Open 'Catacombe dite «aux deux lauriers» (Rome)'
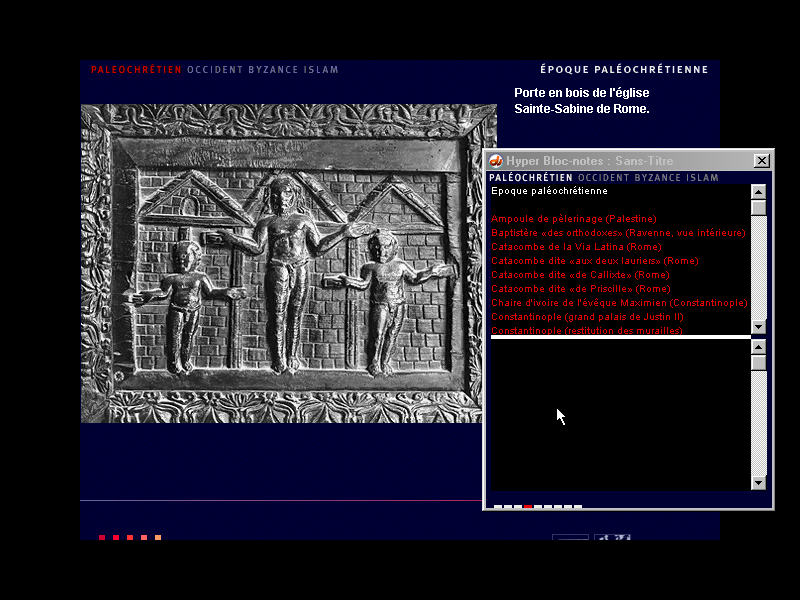This screenshot has height=600, width=800. pos(594,261)
